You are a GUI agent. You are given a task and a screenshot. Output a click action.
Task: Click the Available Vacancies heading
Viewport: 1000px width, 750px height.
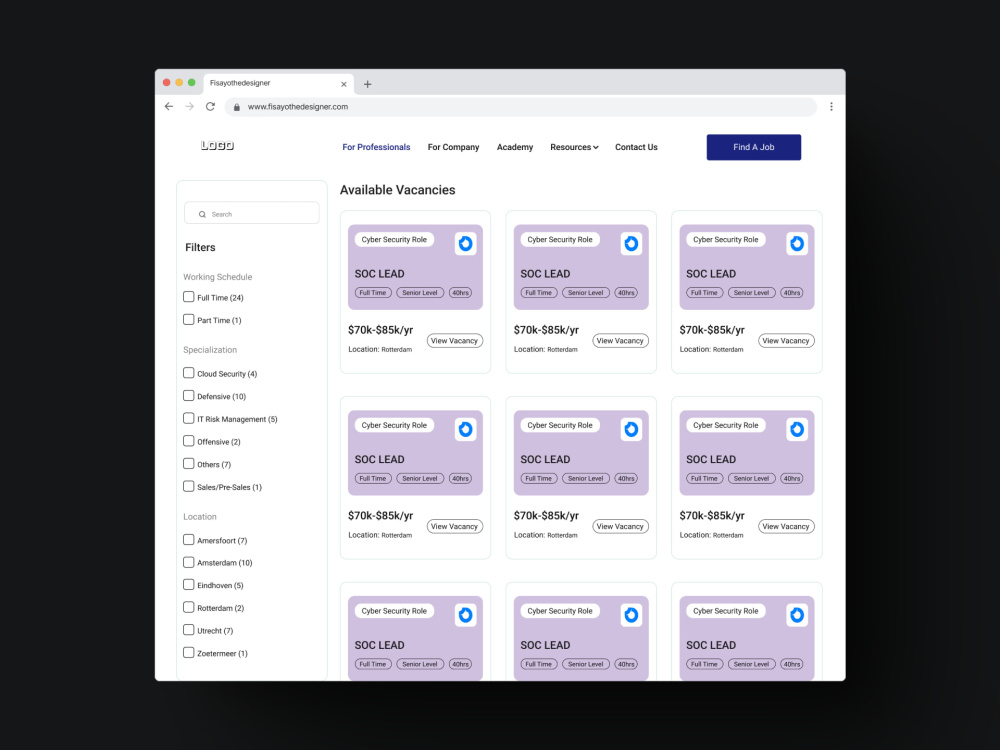397,190
